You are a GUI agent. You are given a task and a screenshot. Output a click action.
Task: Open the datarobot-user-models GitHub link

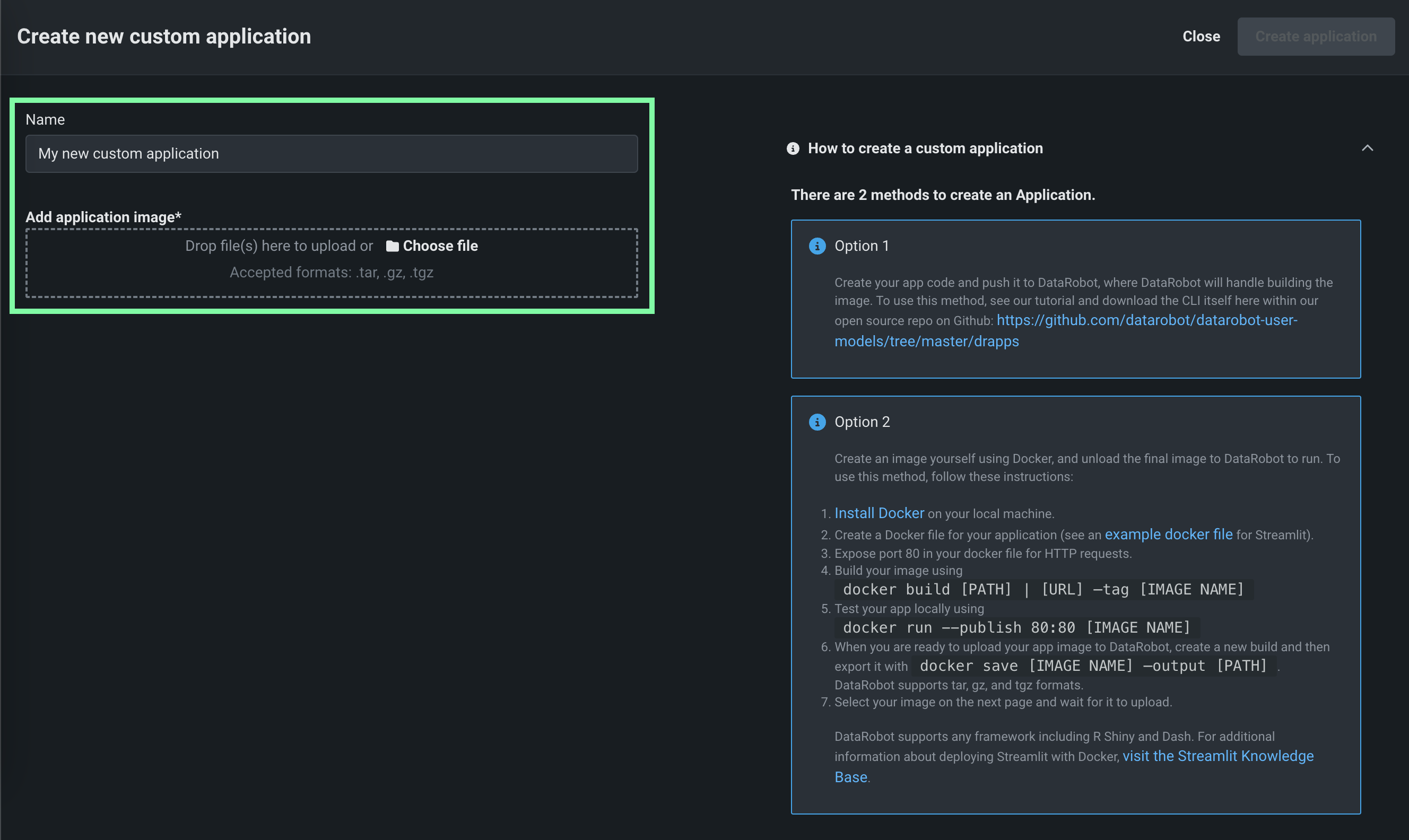(x=1146, y=320)
